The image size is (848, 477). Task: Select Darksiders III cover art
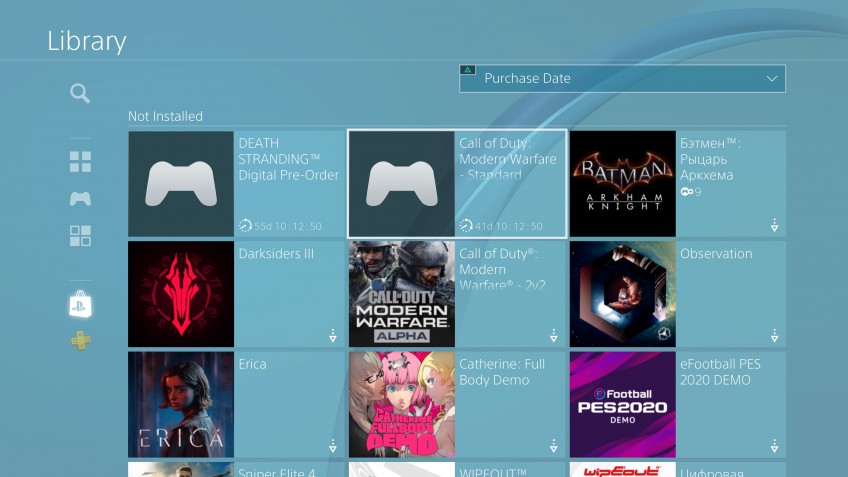tap(181, 294)
